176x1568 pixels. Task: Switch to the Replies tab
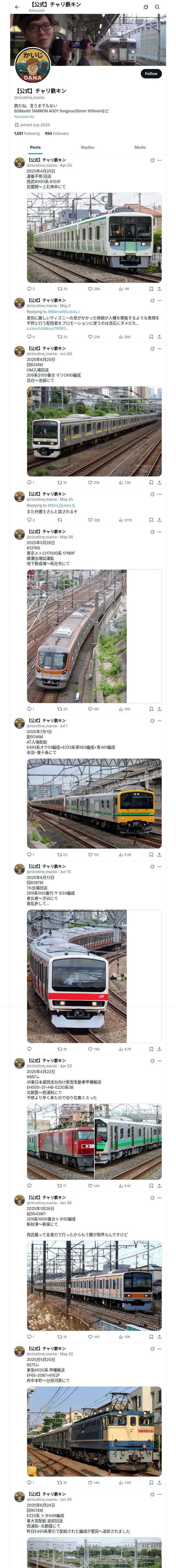(87, 147)
